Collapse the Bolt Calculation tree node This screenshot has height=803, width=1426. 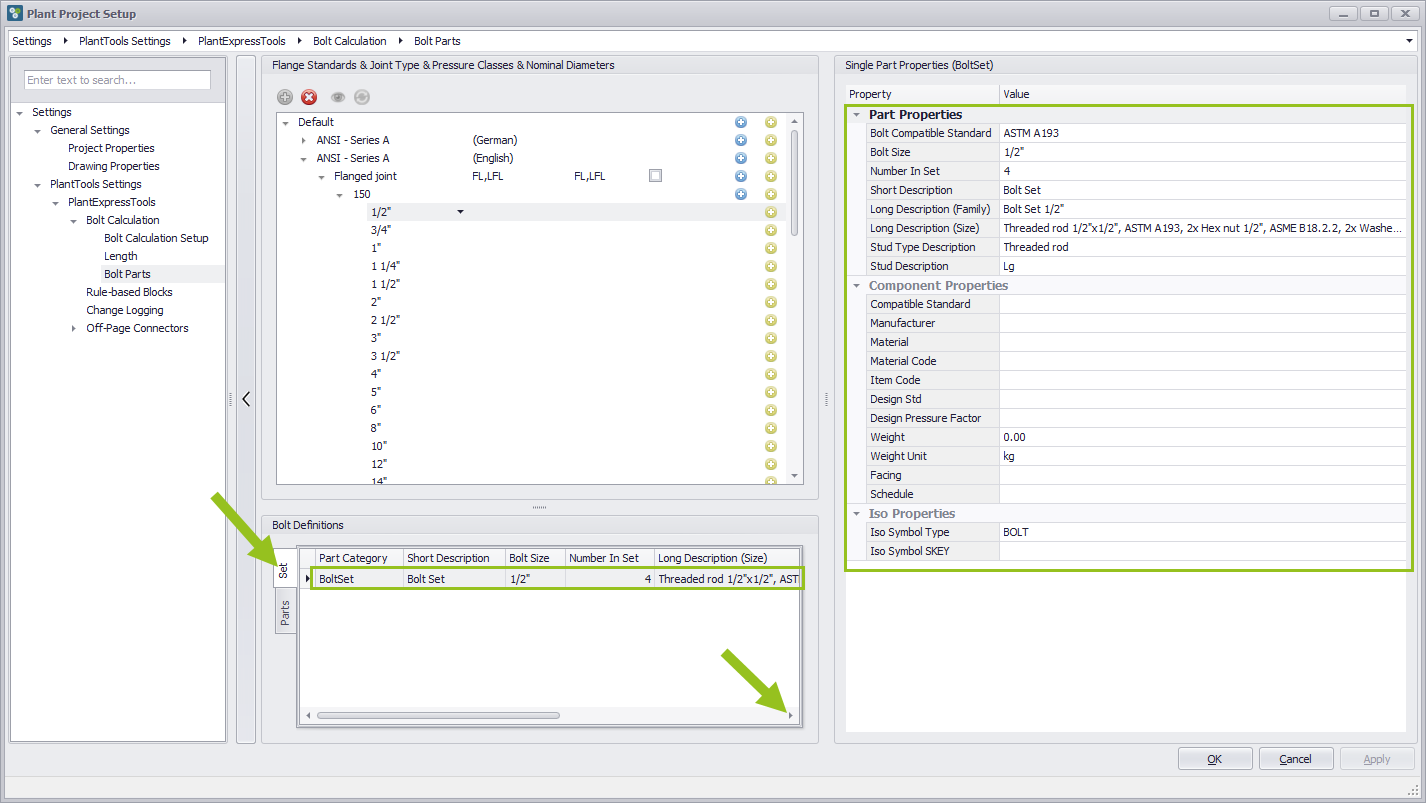pos(74,220)
